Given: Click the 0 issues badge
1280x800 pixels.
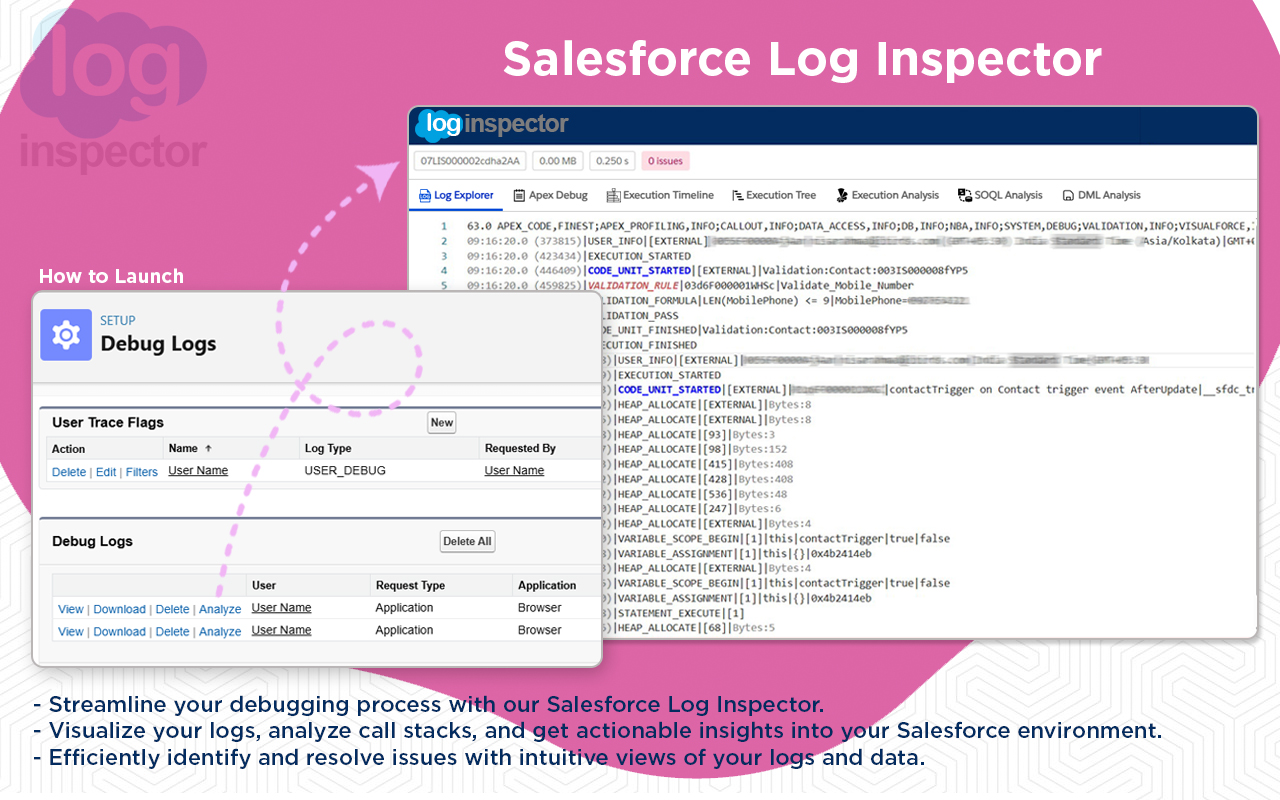Looking at the screenshot, I should 664,160.
